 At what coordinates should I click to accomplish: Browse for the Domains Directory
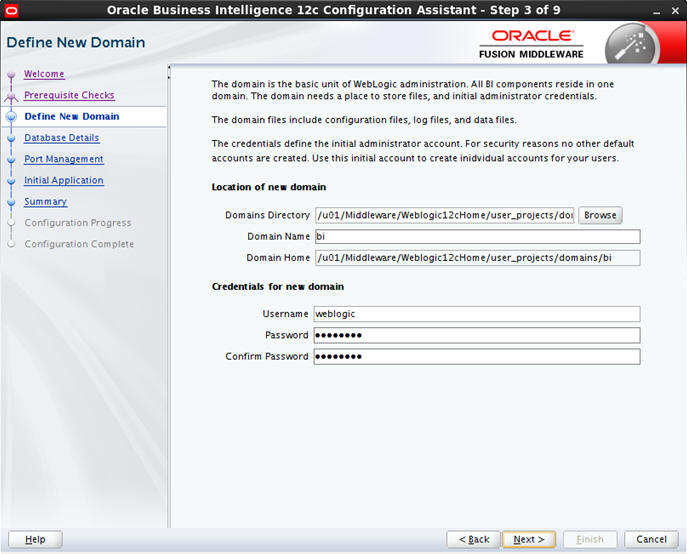600,215
